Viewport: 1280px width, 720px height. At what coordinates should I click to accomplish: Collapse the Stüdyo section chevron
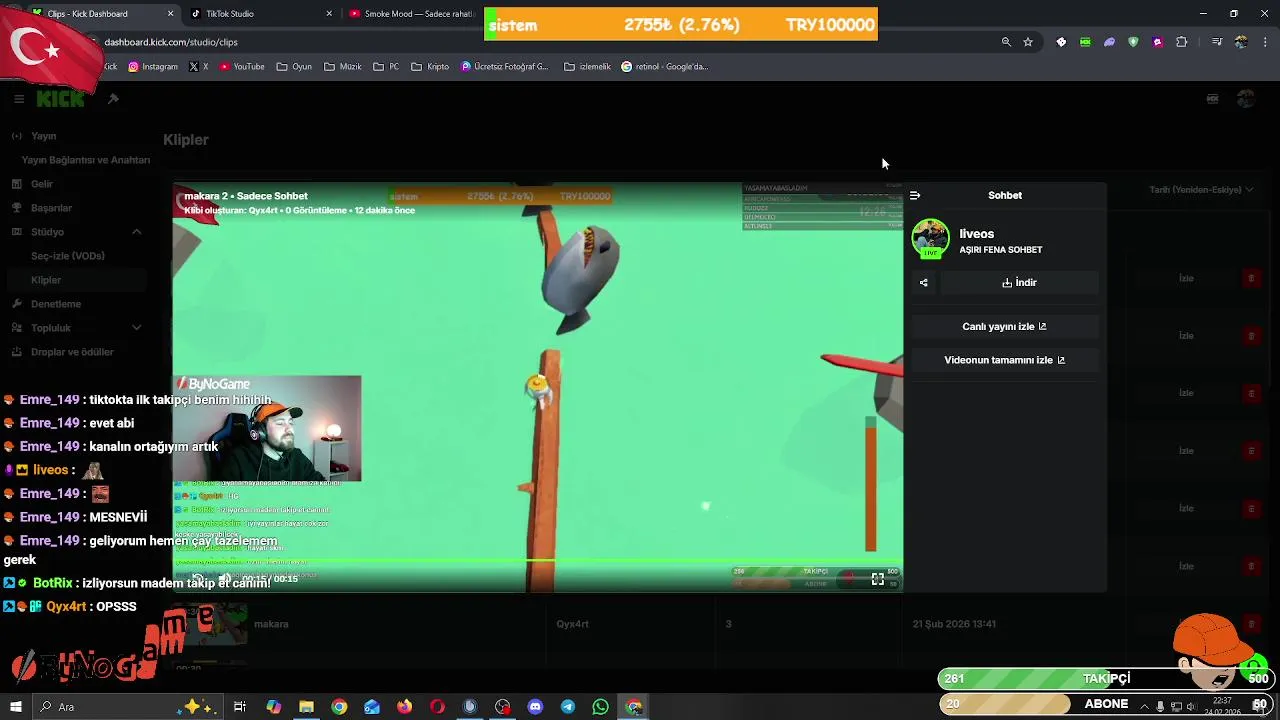point(137,232)
